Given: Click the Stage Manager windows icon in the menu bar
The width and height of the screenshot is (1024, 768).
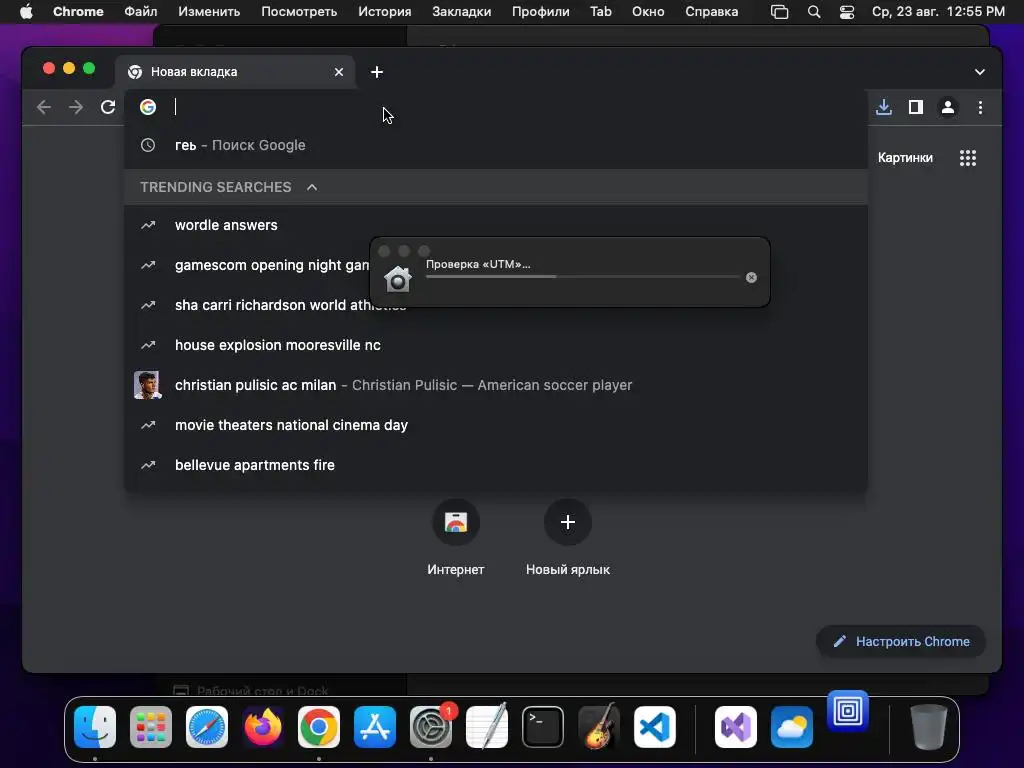Looking at the screenshot, I should coord(780,12).
